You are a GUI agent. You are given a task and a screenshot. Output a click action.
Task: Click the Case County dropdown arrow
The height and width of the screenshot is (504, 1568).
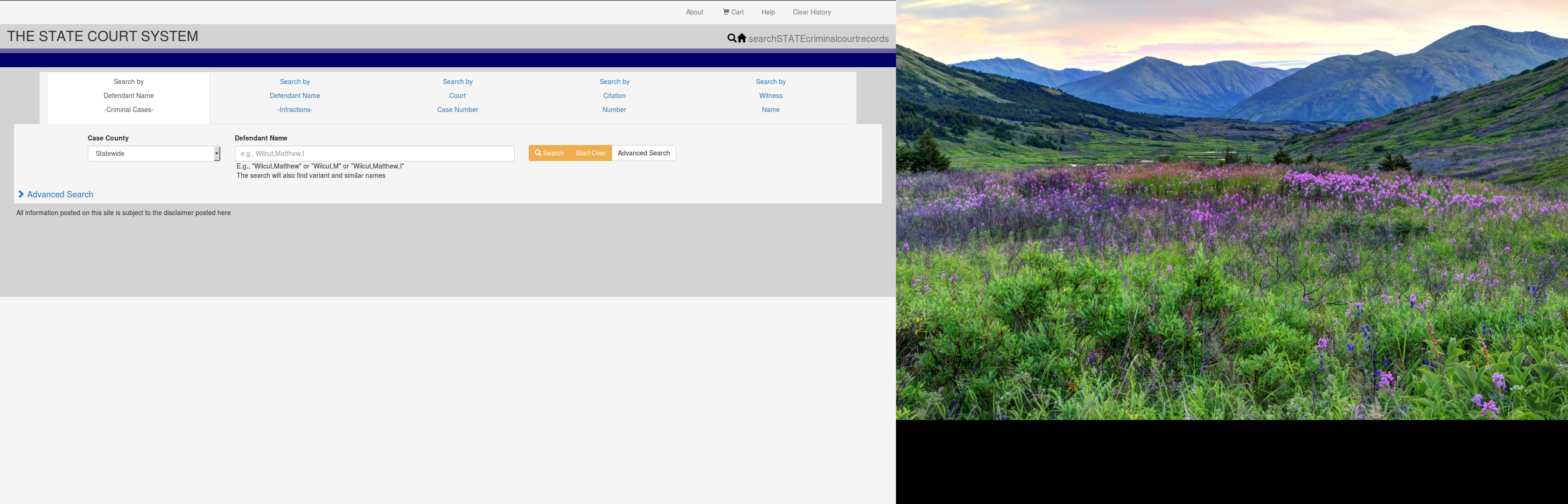point(217,154)
